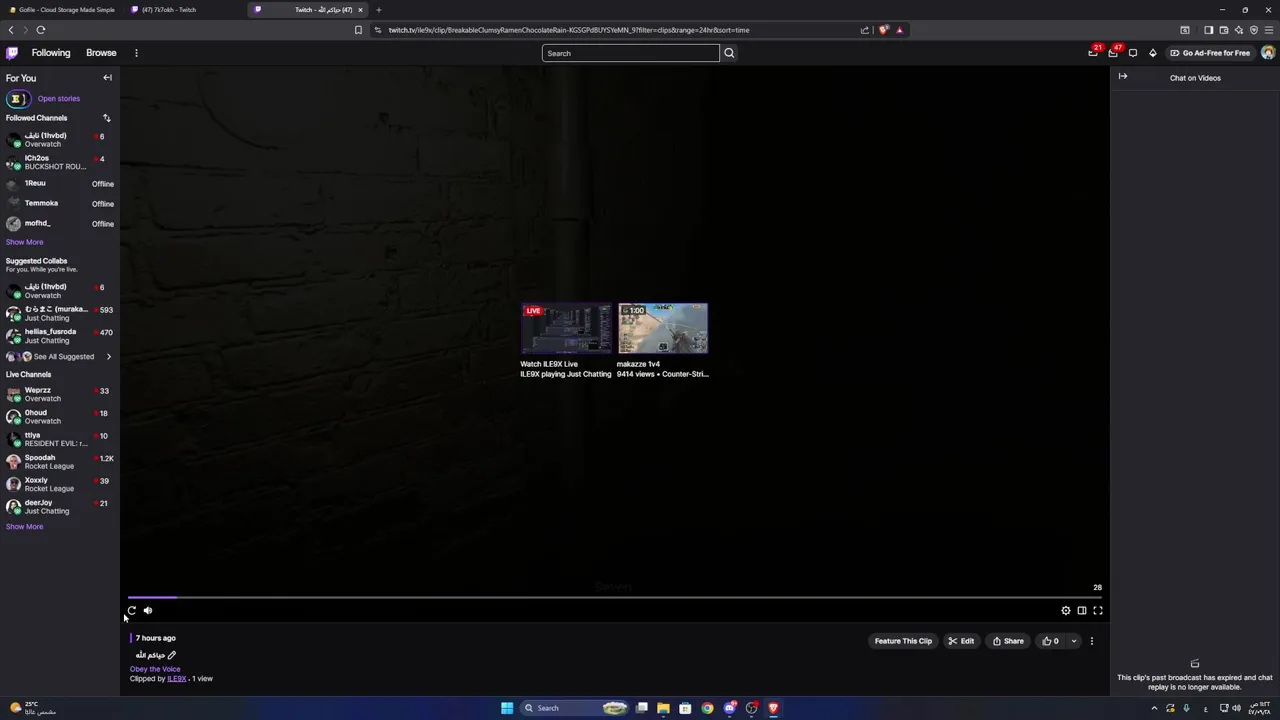The image size is (1280, 720).
Task: Click the Share clip button
Action: pyautogui.click(x=1008, y=641)
